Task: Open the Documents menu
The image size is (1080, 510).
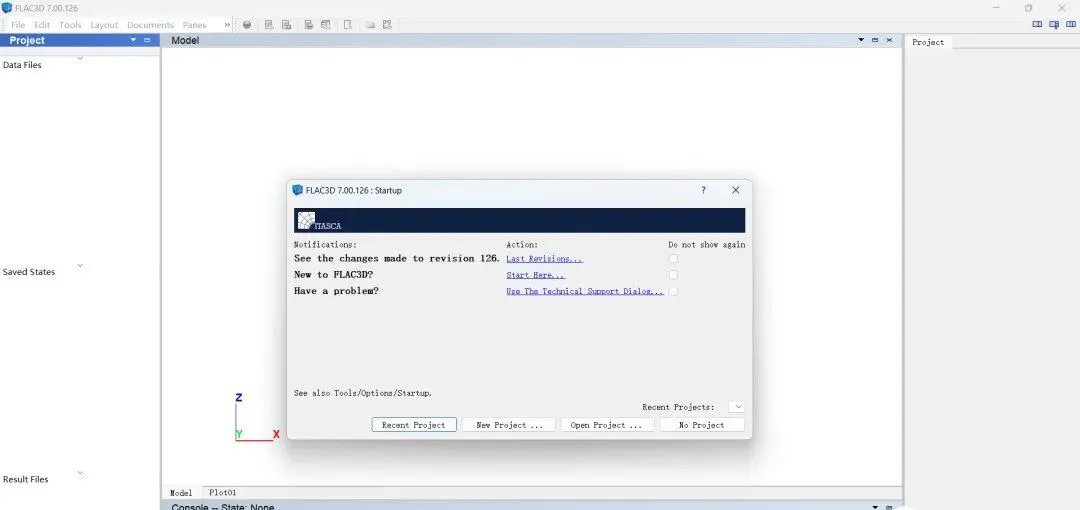Action: click(x=151, y=25)
